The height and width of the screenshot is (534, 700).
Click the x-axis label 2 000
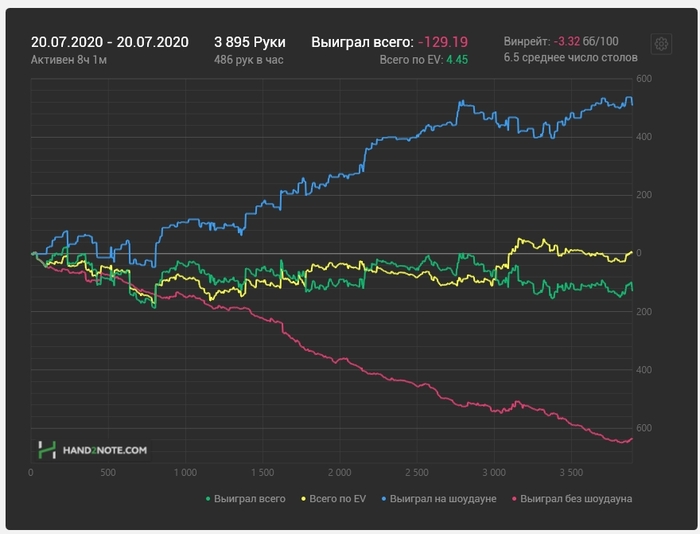[x=340, y=472]
